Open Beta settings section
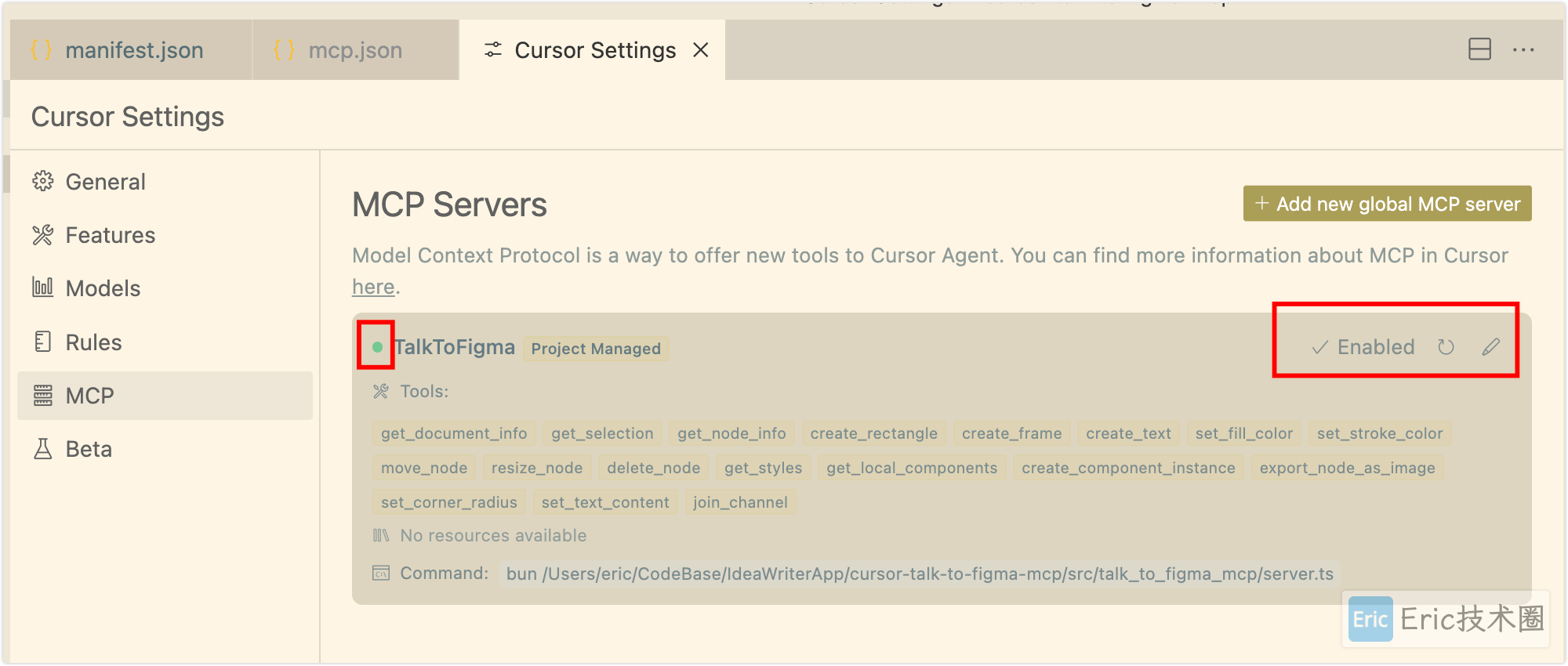Screen dimensions: 1568x666 [x=165, y=449]
